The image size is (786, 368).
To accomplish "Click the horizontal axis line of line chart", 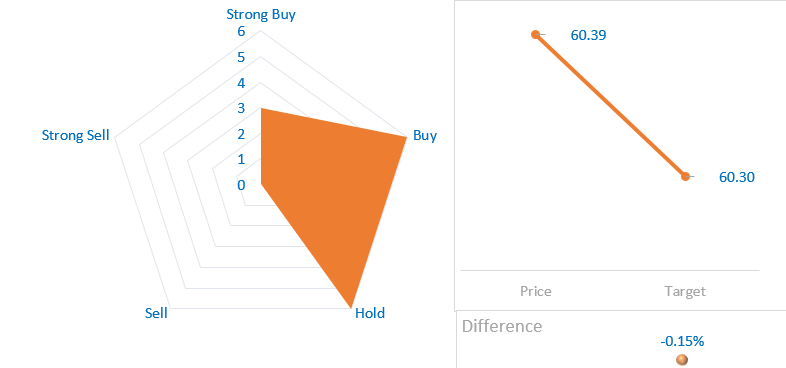I will [610, 271].
